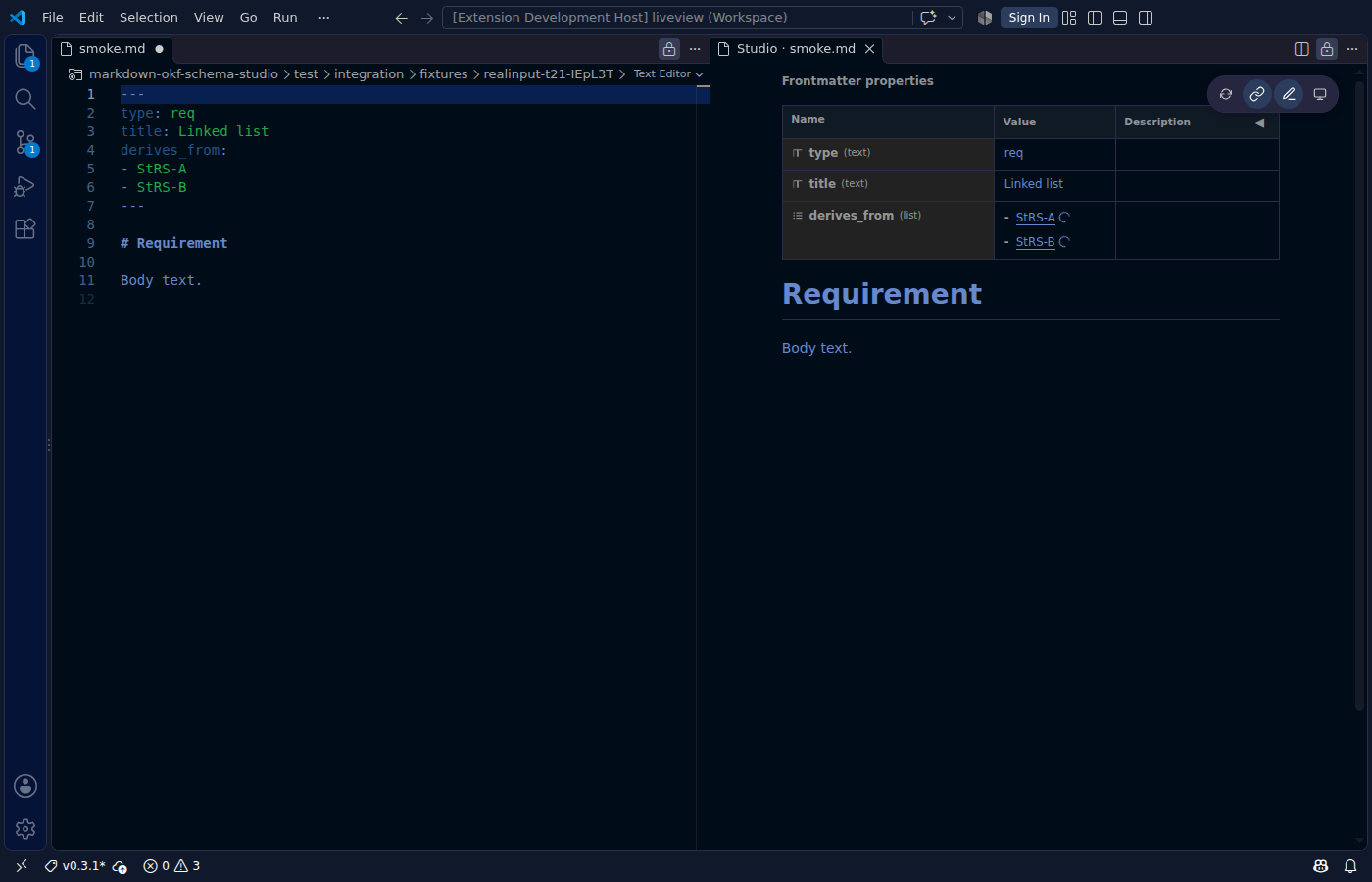Click errors and warnings count in status bar
Screen dimensions: 1372x882
[171, 866]
